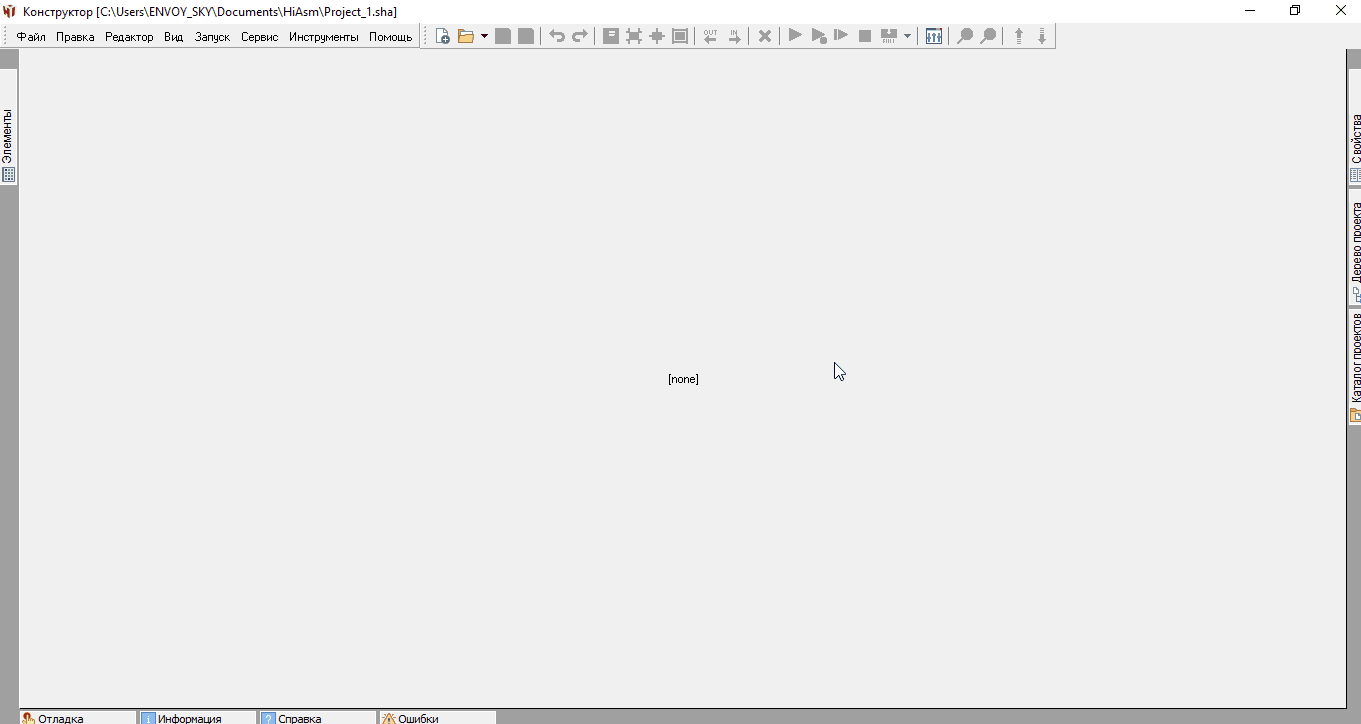Click the play-with-dot debug run icon
The image size is (1361, 724).
[819, 36]
